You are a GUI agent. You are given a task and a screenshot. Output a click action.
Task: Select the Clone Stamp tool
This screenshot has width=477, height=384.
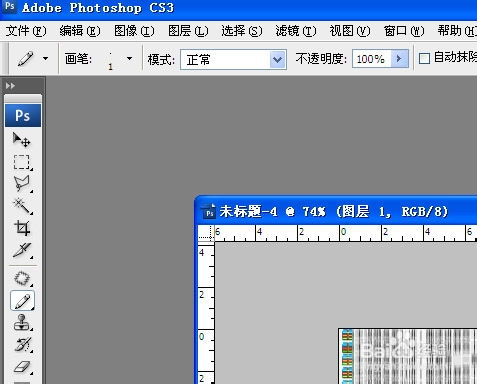pyautogui.click(x=22, y=323)
